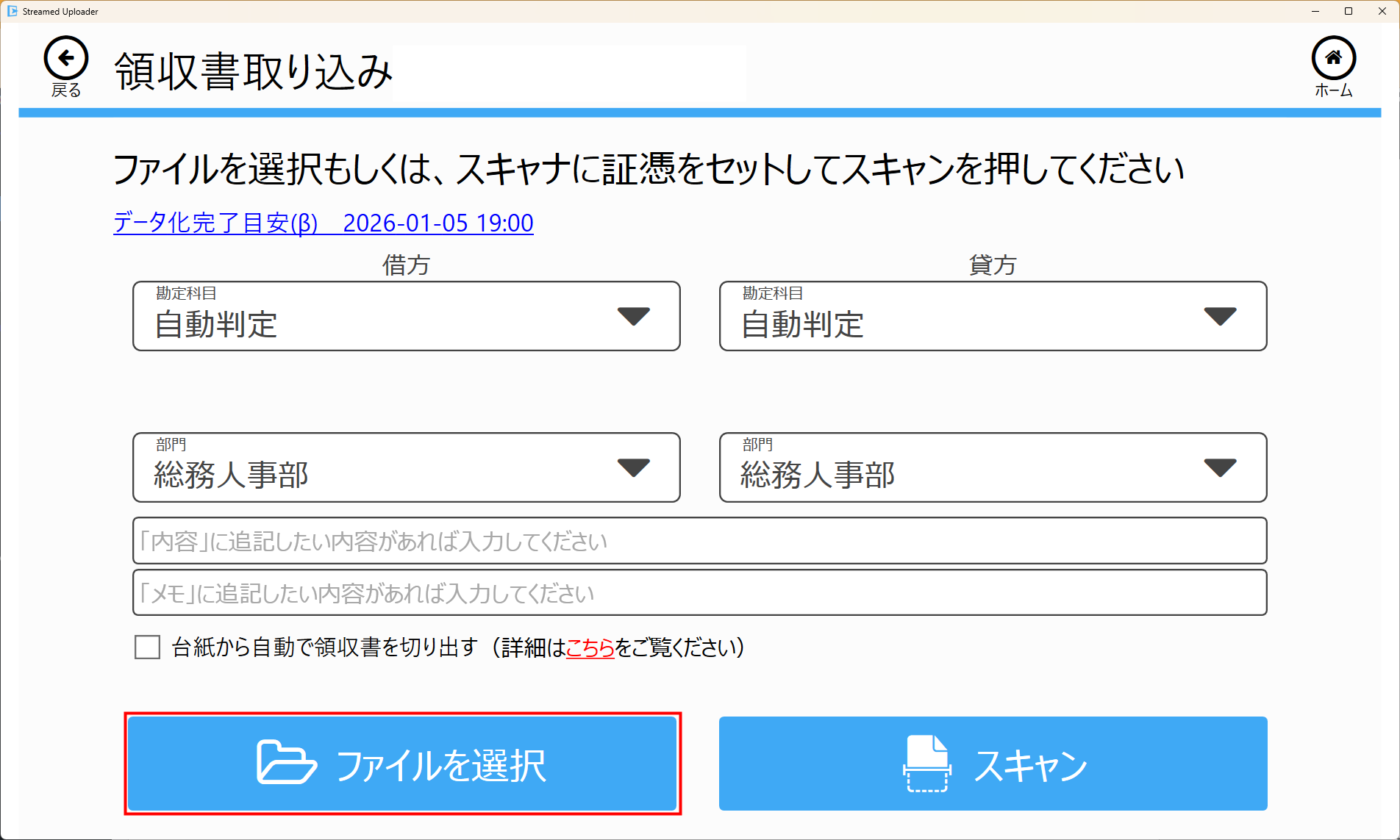The image size is (1400, 840).
Task: Click the folder icon on ファイルを選択
Action: (x=286, y=763)
